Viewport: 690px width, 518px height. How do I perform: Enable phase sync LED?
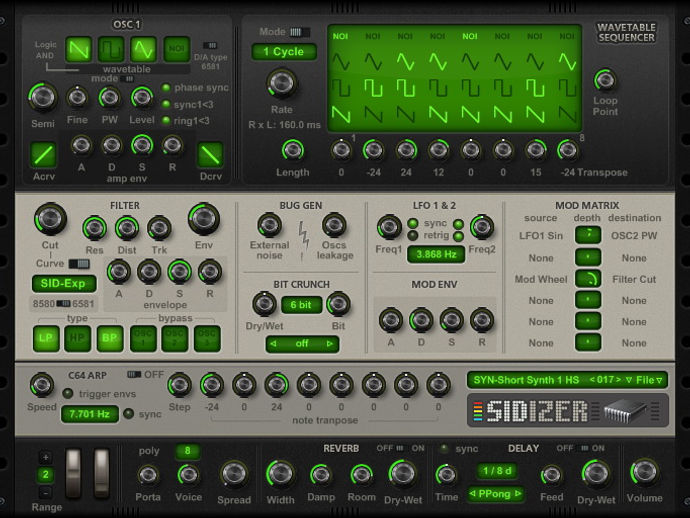(x=166, y=88)
